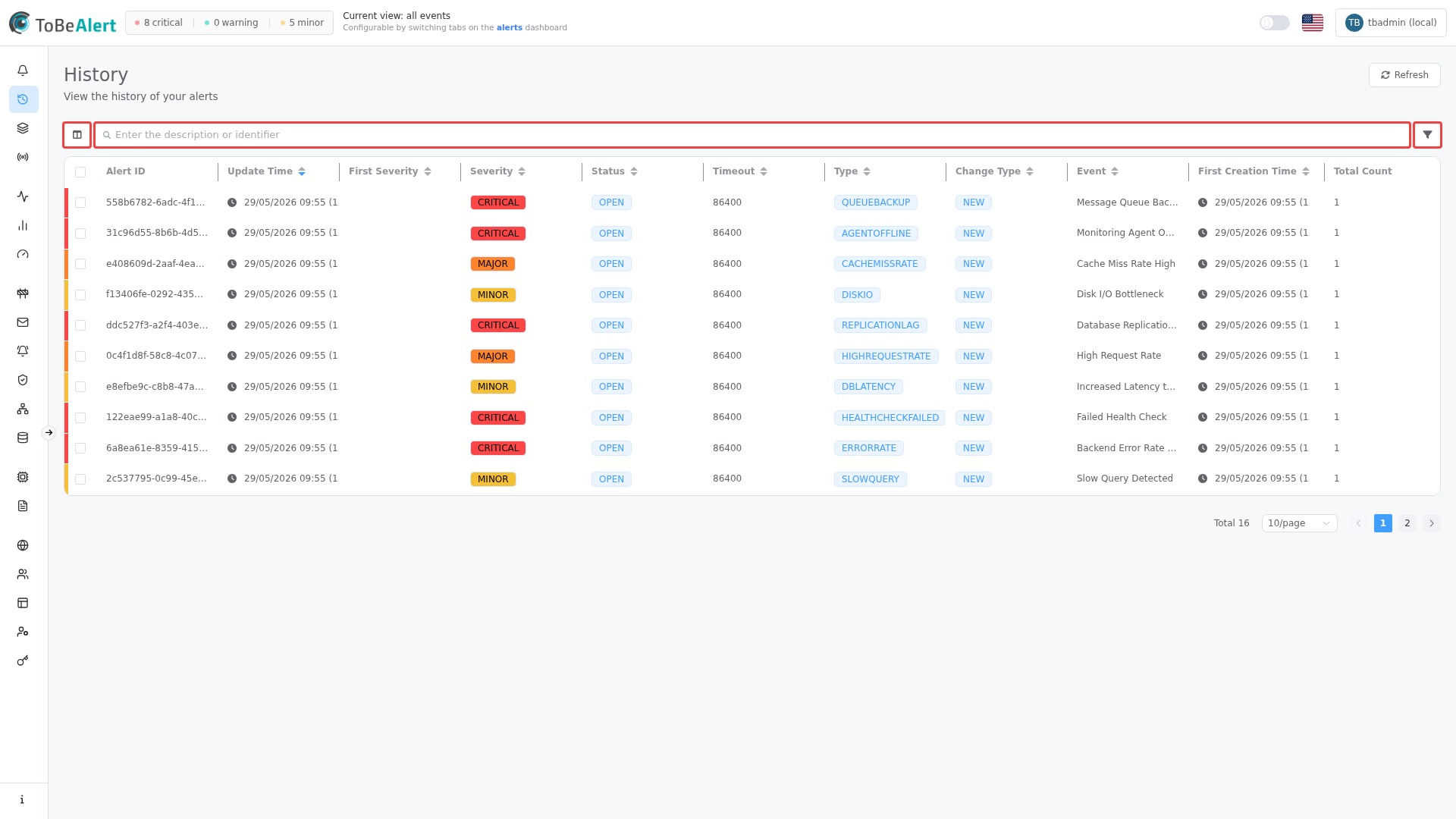Click the HEALTHCHECKFAILED type tag
Image resolution: width=1456 pixels, height=819 pixels.
(890, 418)
